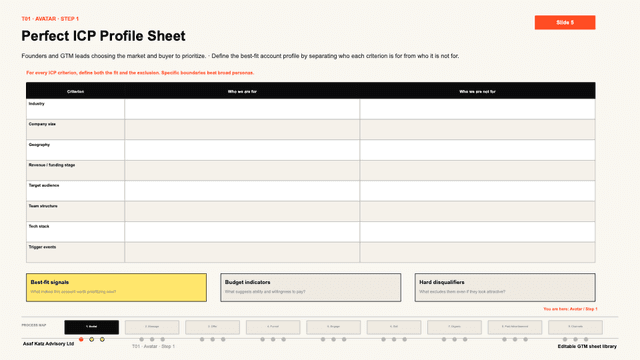This screenshot has height=360, width=640.
Task: Select the '2. Message' process step
Action: (152, 327)
